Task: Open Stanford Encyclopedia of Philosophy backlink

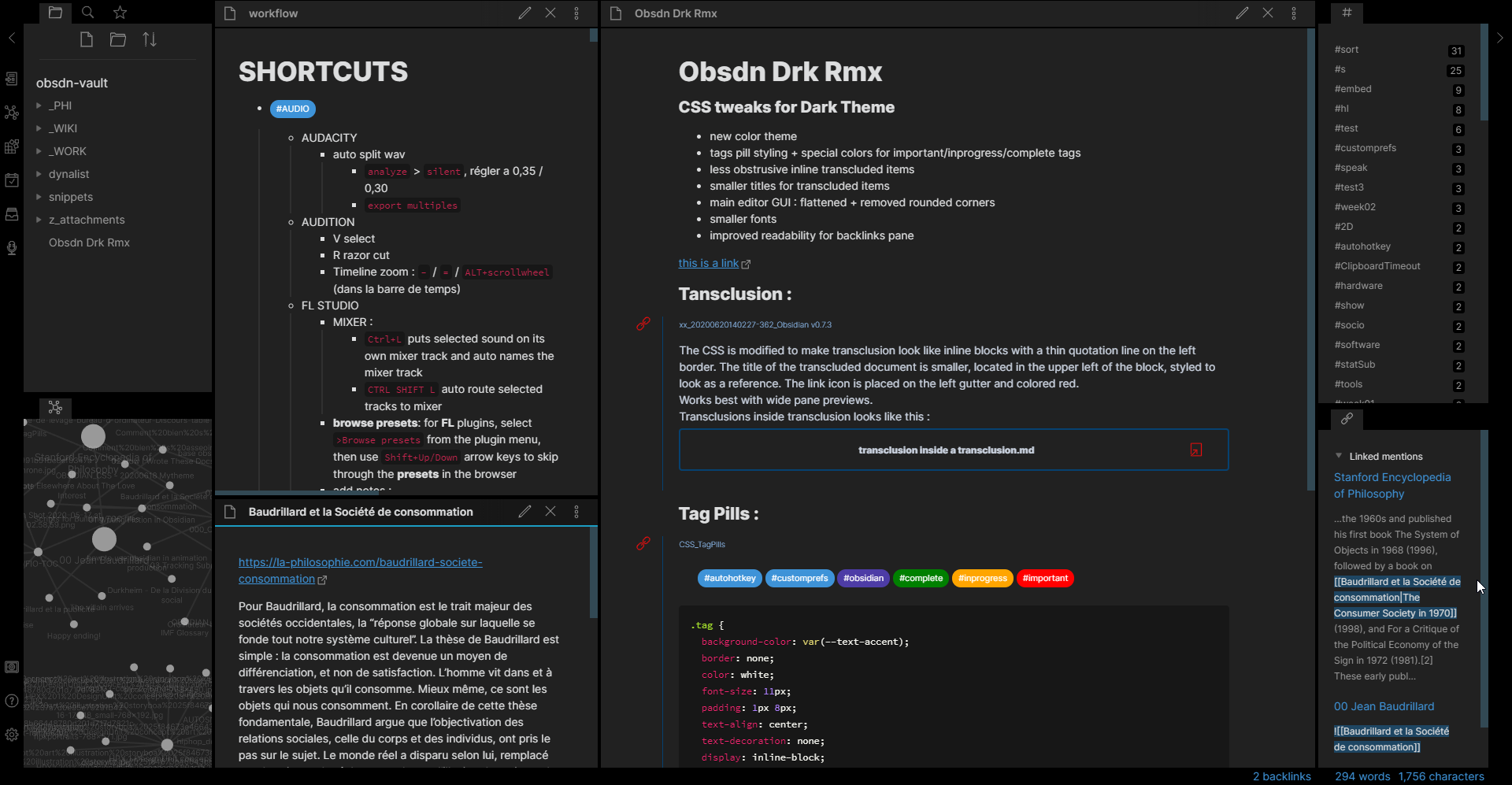Action: coord(1392,485)
